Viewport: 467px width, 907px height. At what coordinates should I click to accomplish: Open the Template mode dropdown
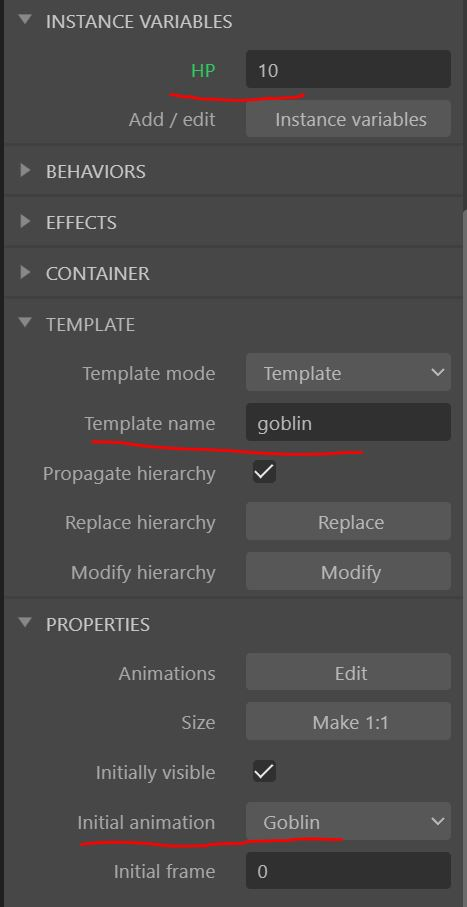point(348,373)
